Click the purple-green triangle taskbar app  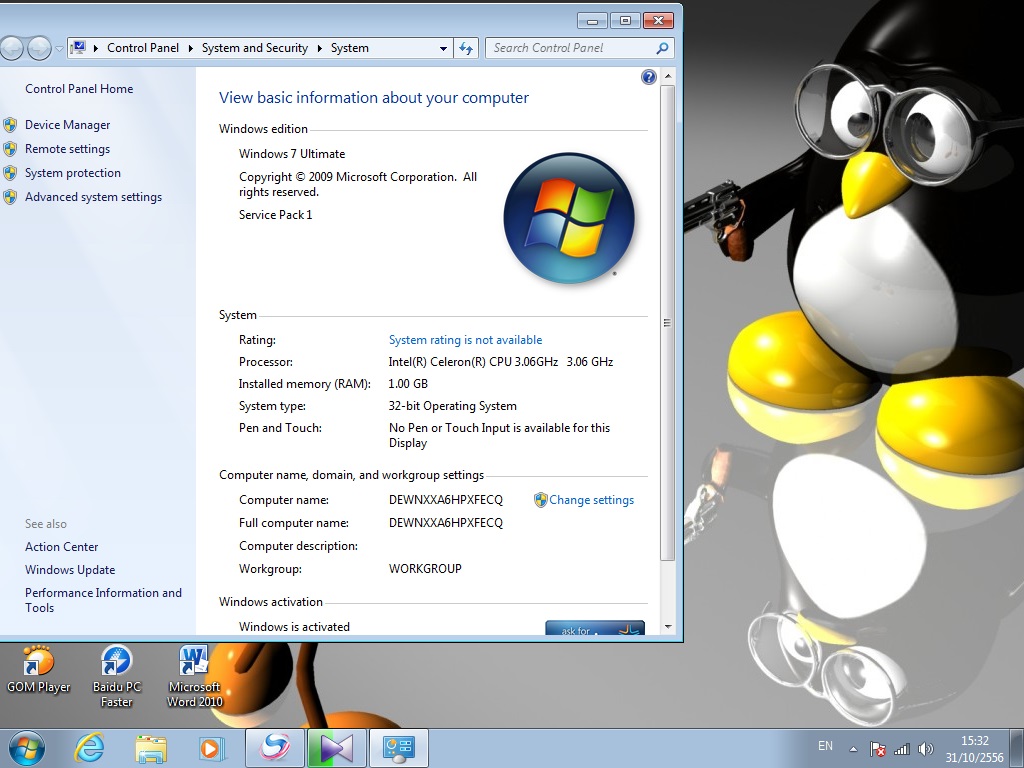click(336, 748)
